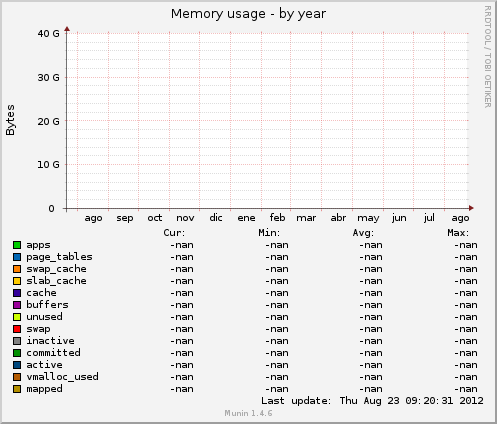Click the dark purple cache legend swatch
The width and height of the screenshot is (497, 424).
(x=17, y=293)
